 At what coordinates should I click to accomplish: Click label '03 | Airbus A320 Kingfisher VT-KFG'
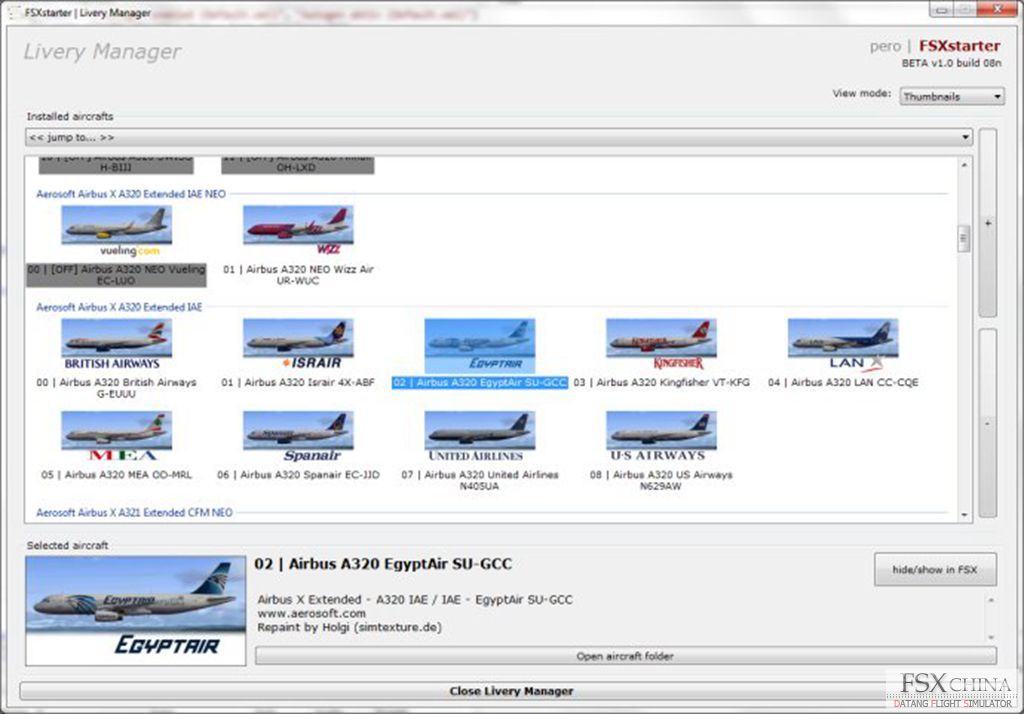(x=662, y=382)
